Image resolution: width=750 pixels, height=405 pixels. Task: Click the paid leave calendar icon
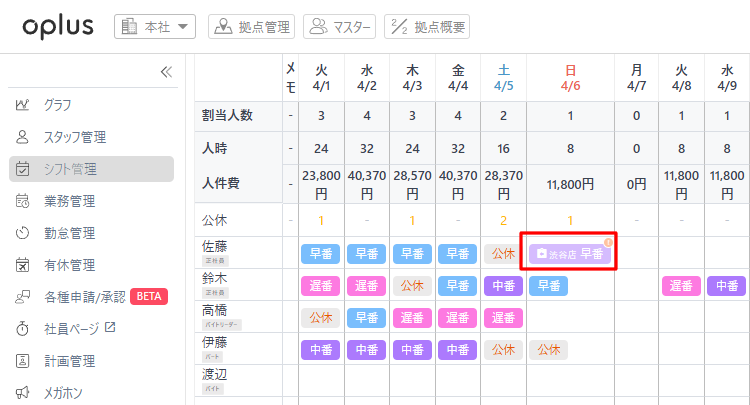tap(23, 265)
